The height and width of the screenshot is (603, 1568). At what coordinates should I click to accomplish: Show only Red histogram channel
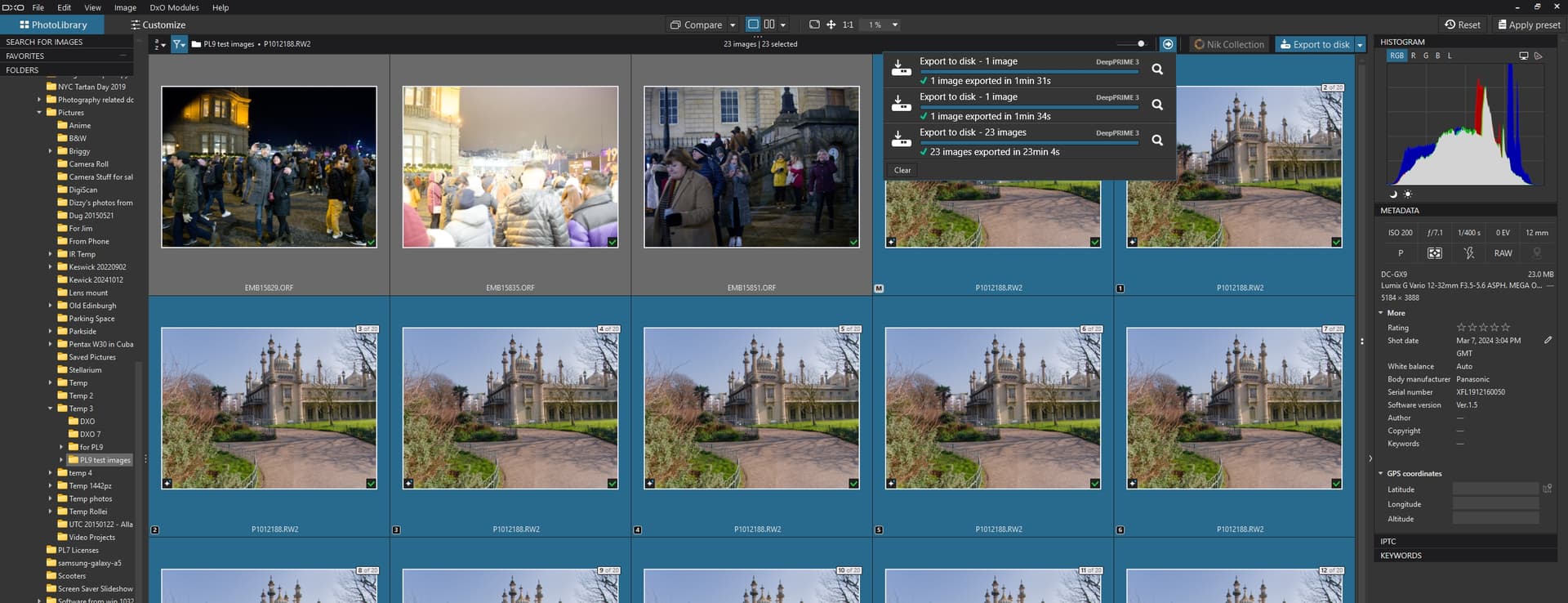[x=1413, y=56]
